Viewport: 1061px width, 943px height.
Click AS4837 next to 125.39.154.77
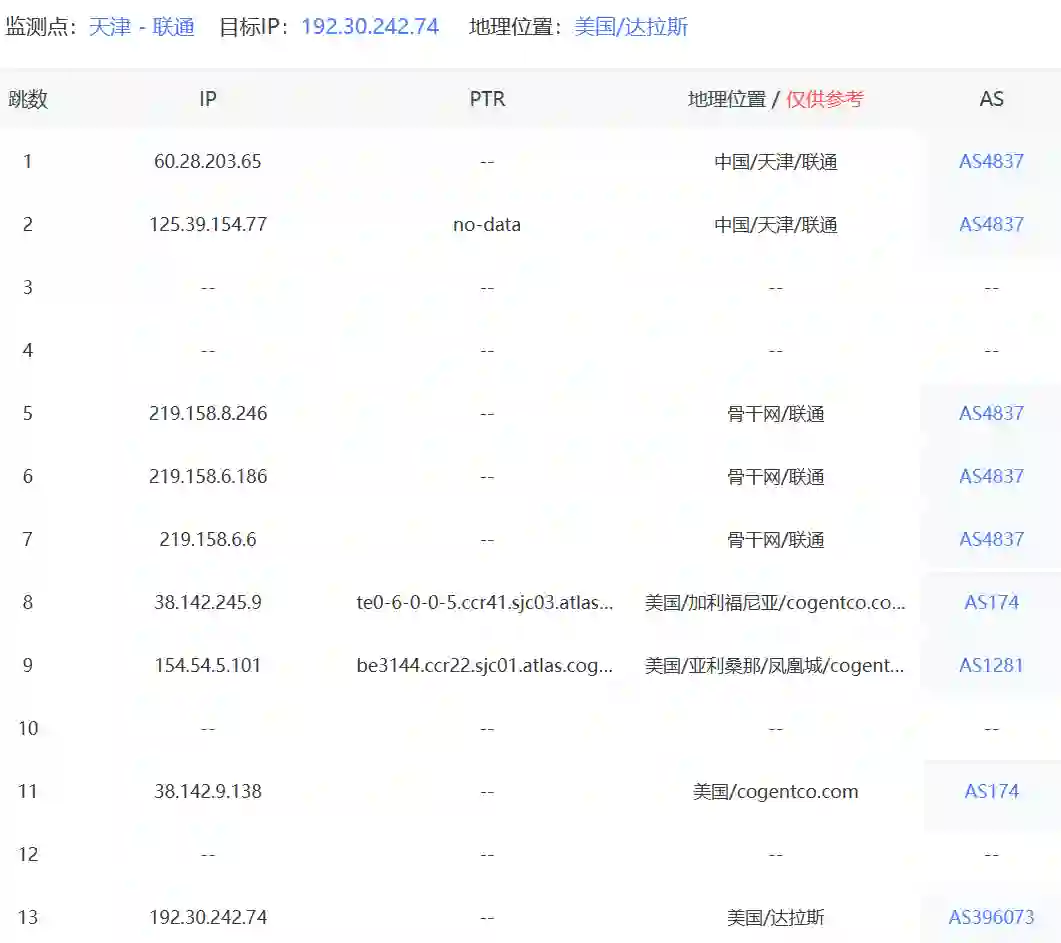991,224
